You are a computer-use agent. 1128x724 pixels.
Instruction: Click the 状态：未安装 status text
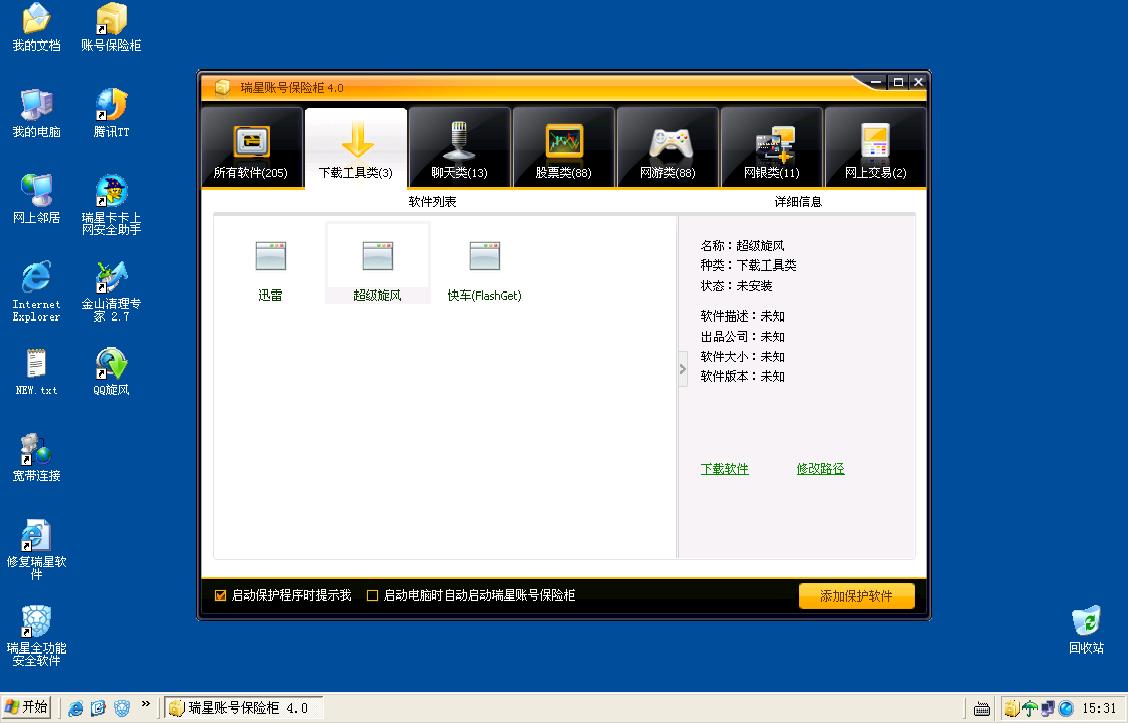pos(737,286)
